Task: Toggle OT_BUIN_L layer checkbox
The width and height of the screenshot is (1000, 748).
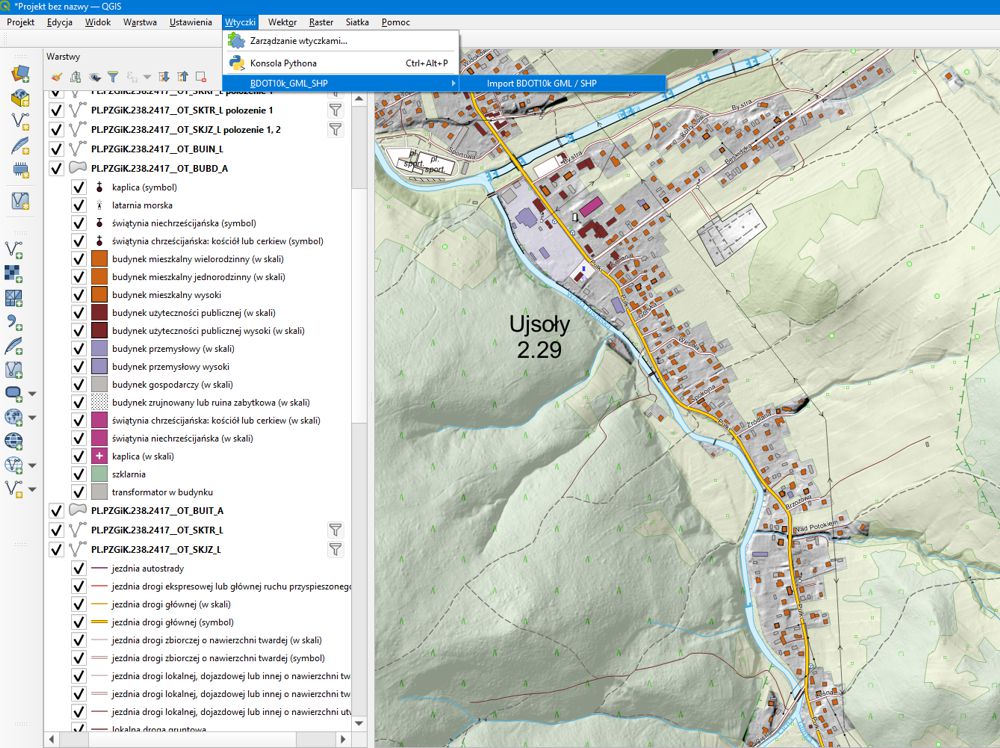Action: point(56,149)
